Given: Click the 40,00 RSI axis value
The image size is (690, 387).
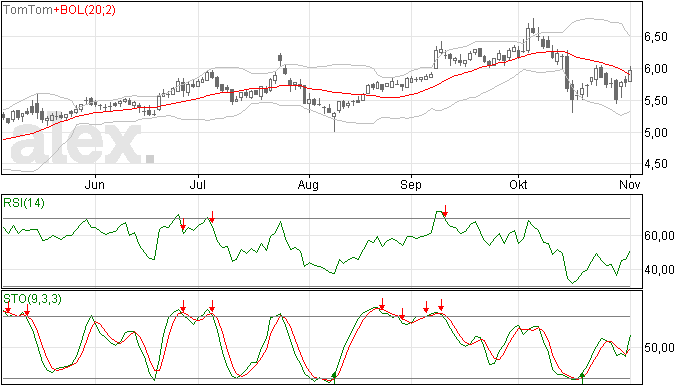Looking at the screenshot, I should [659, 269].
